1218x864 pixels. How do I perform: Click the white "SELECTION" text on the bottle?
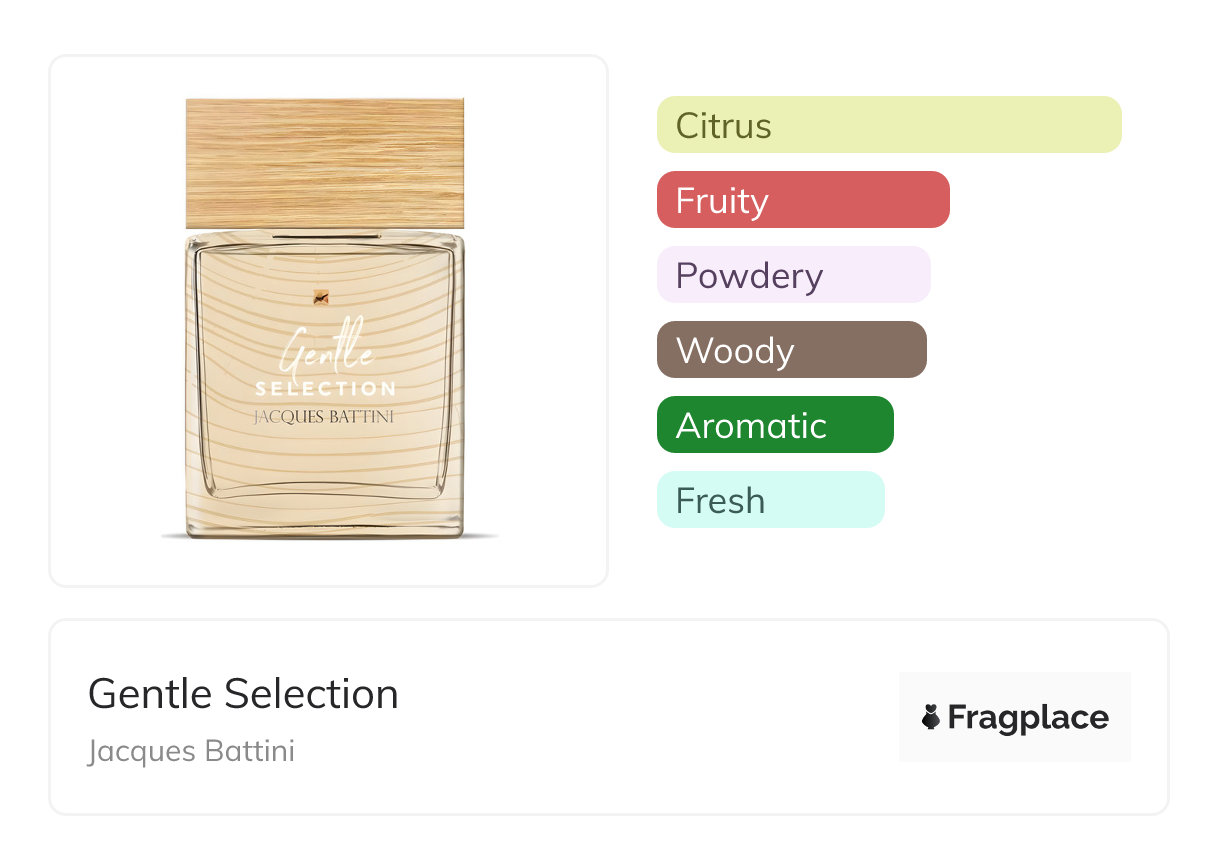tap(326, 389)
